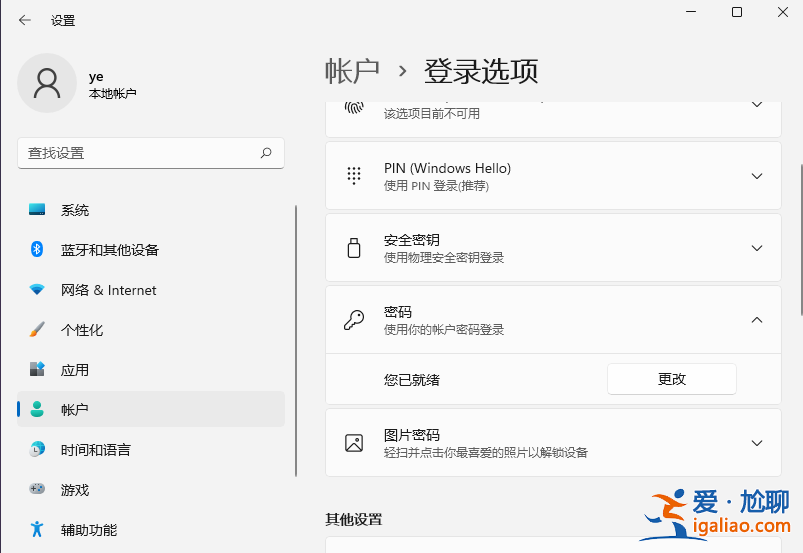Click the Apps icon in sidebar
Image resolution: width=803 pixels, height=553 pixels.
tap(37, 369)
